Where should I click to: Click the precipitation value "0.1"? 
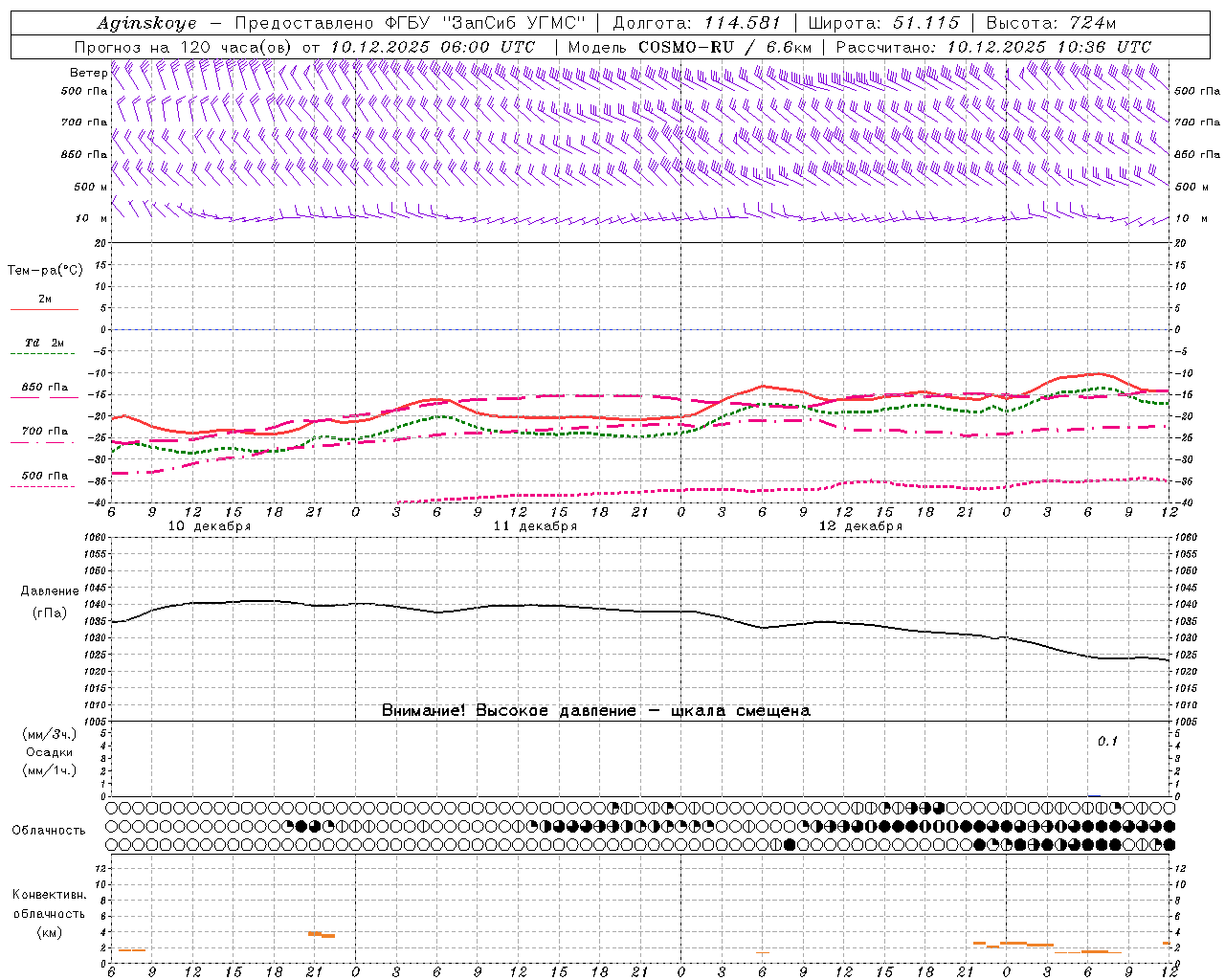pos(1107,741)
